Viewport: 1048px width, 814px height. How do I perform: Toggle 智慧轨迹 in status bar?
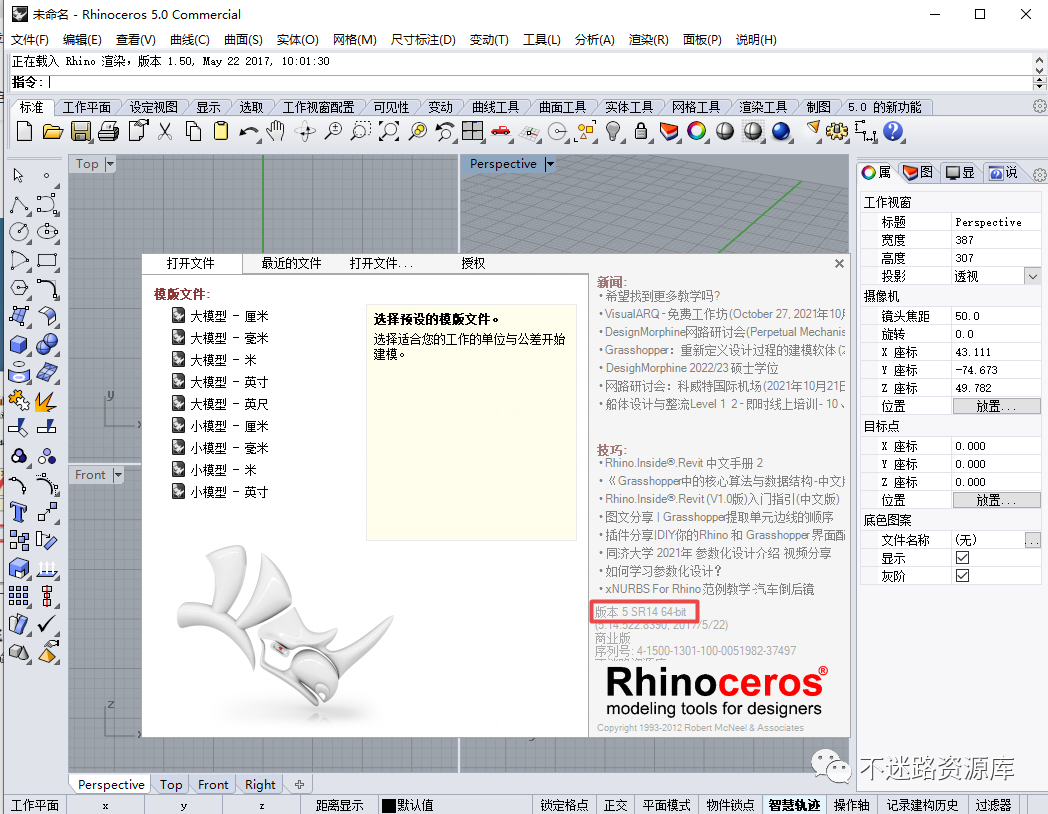point(794,805)
